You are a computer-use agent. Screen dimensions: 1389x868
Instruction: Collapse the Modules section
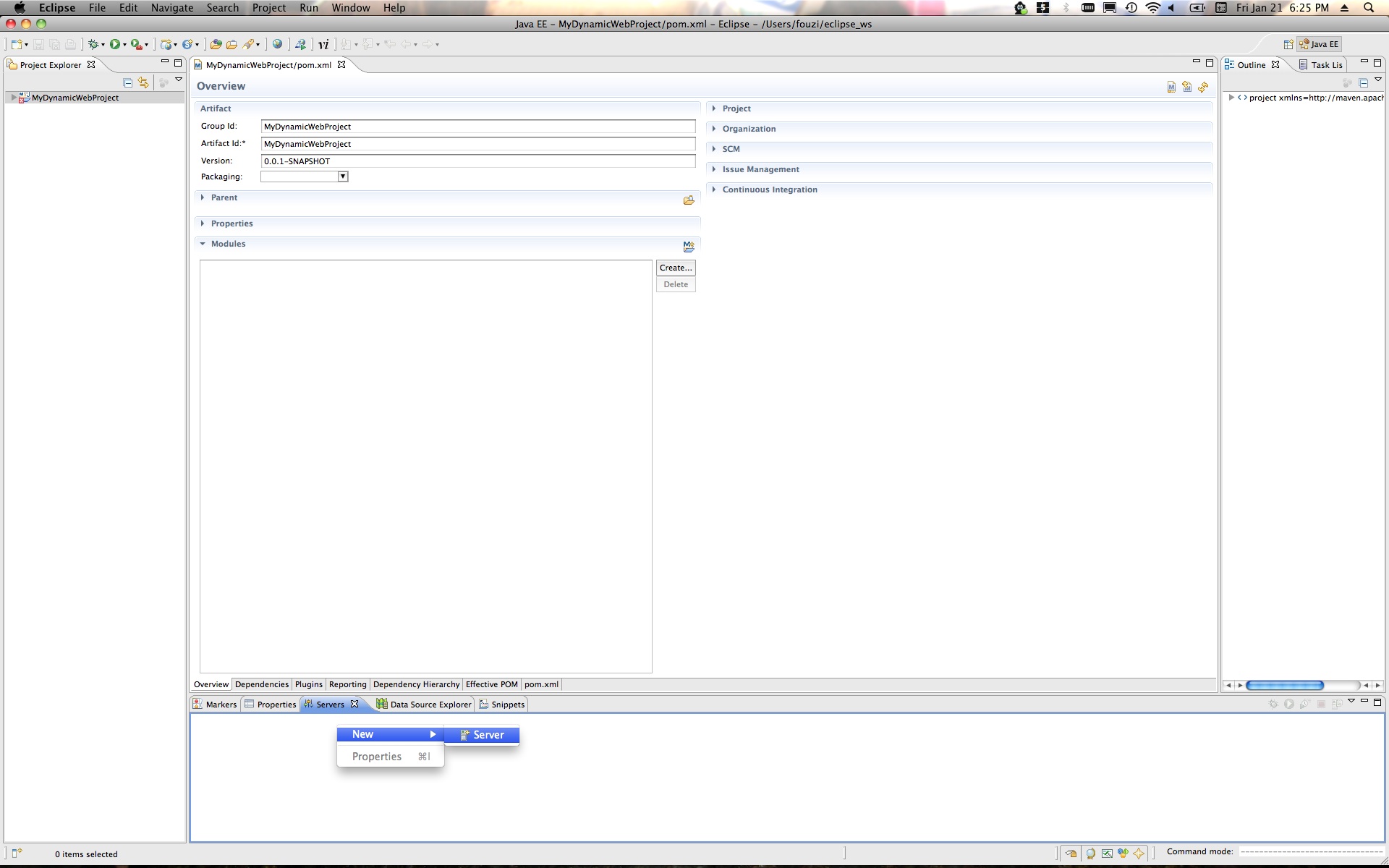pyautogui.click(x=203, y=244)
